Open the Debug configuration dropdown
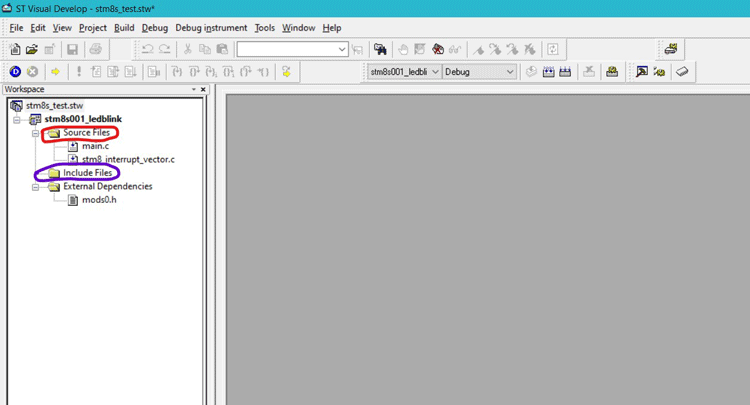750x405 pixels. pos(510,72)
